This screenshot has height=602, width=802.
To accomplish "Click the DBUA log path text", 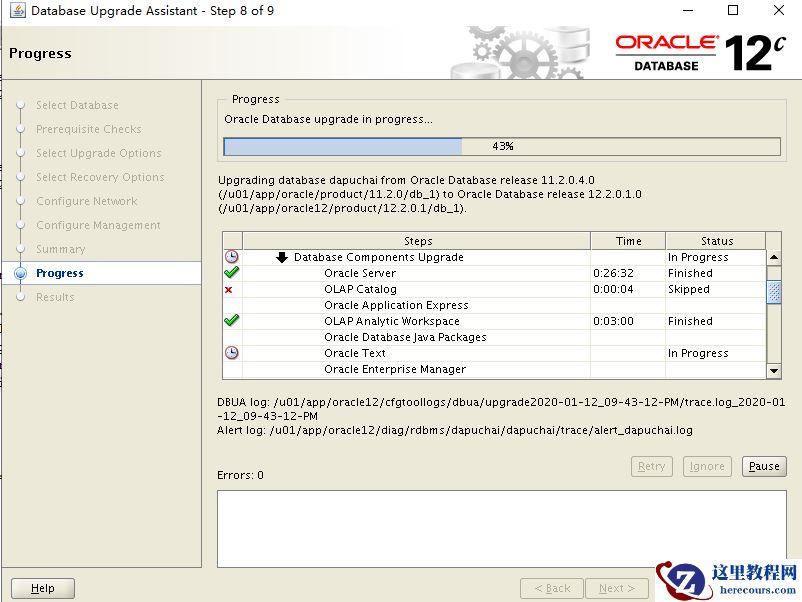I will tap(501, 409).
